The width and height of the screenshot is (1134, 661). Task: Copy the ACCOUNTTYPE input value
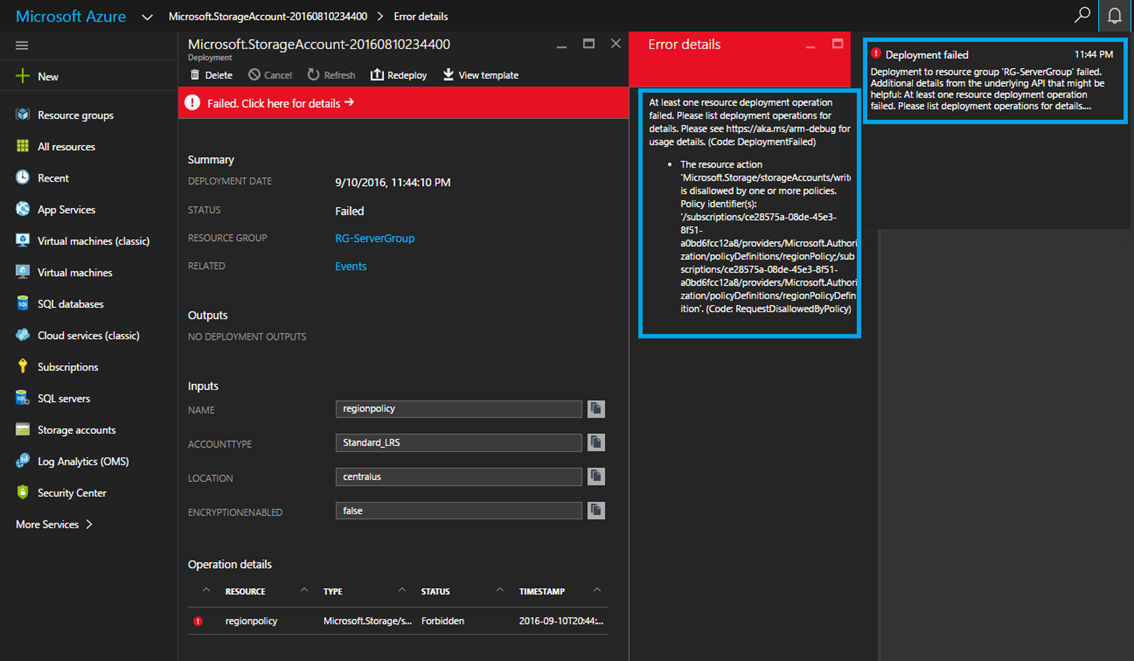coord(596,443)
